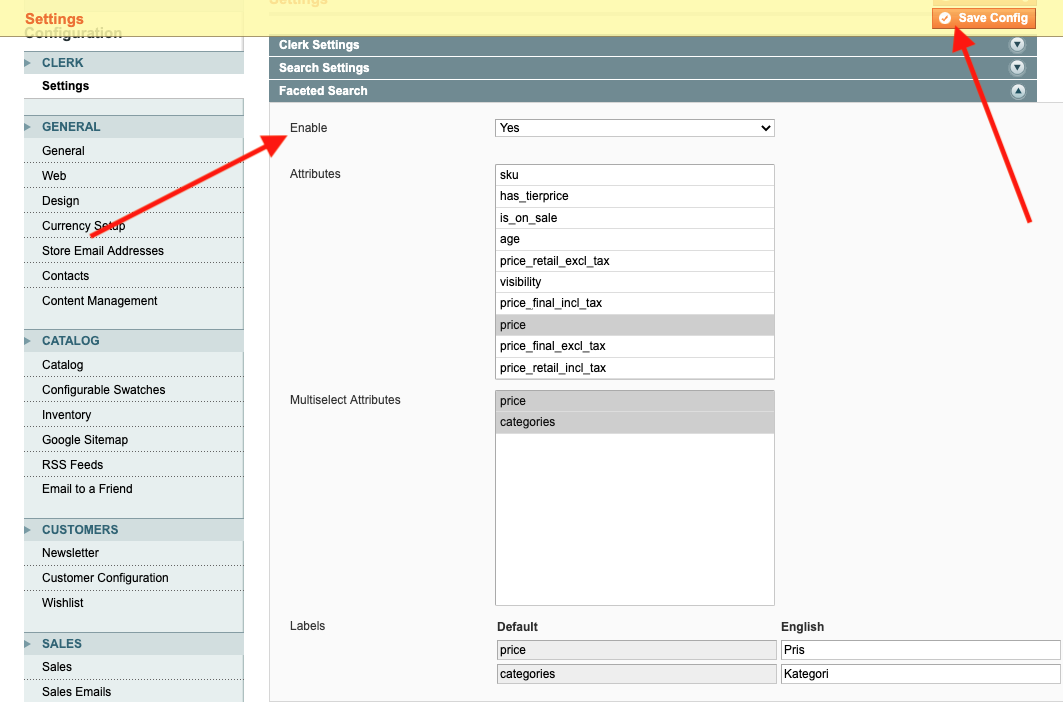Open the Enable dropdown set to Yes

pyautogui.click(x=634, y=128)
